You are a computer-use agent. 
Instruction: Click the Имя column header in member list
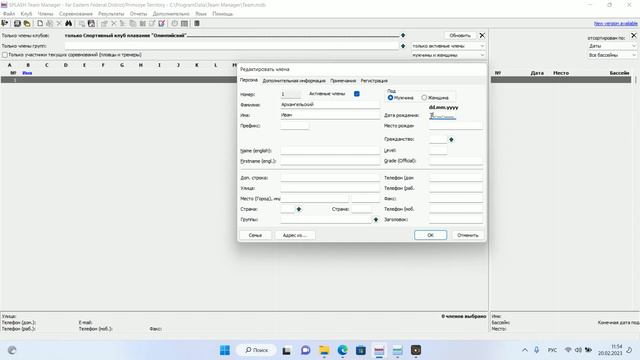click(27, 73)
